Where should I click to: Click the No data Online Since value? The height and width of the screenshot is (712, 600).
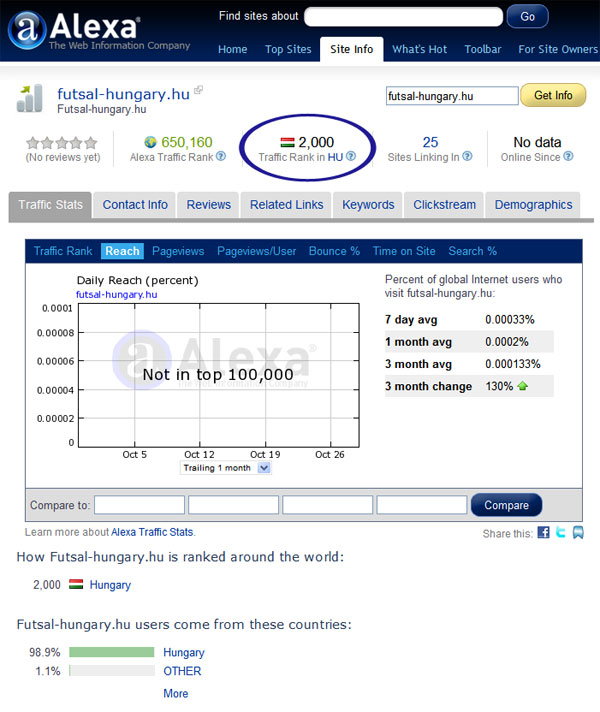point(537,142)
